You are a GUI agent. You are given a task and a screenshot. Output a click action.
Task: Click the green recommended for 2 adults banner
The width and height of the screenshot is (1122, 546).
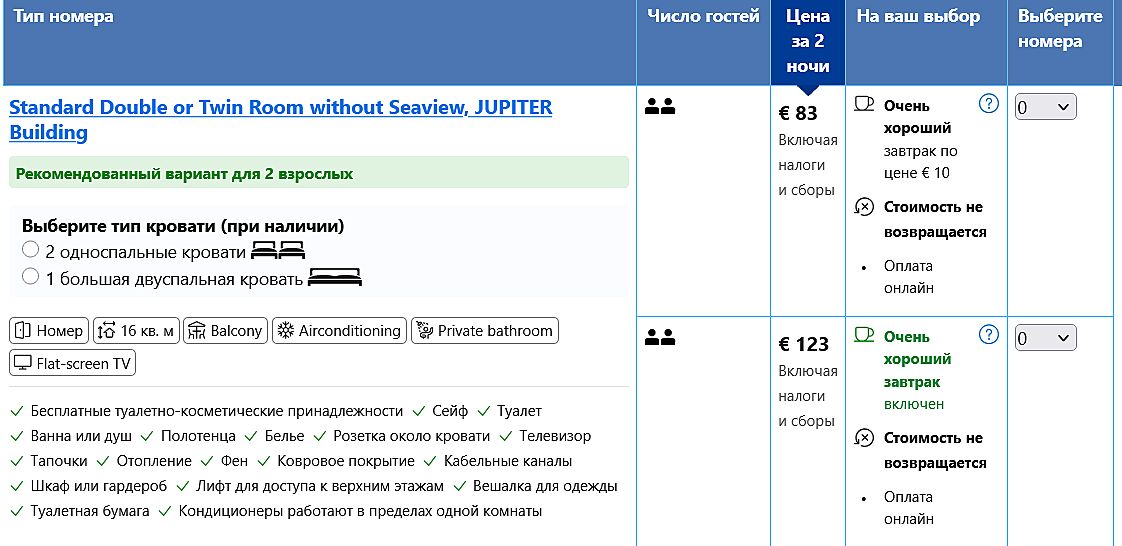click(x=318, y=173)
